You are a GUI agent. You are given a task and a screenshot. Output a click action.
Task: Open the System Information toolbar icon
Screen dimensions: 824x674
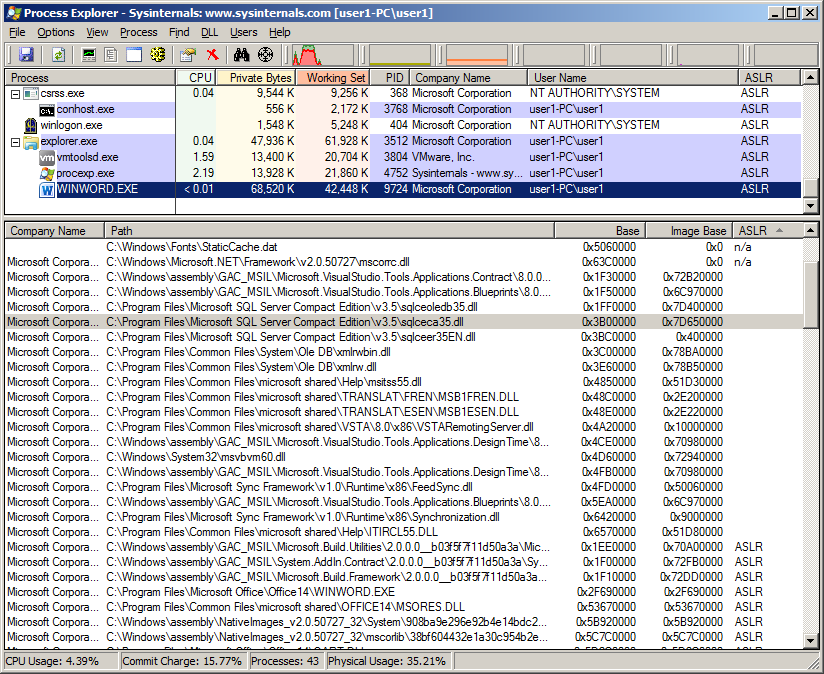point(89,55)
